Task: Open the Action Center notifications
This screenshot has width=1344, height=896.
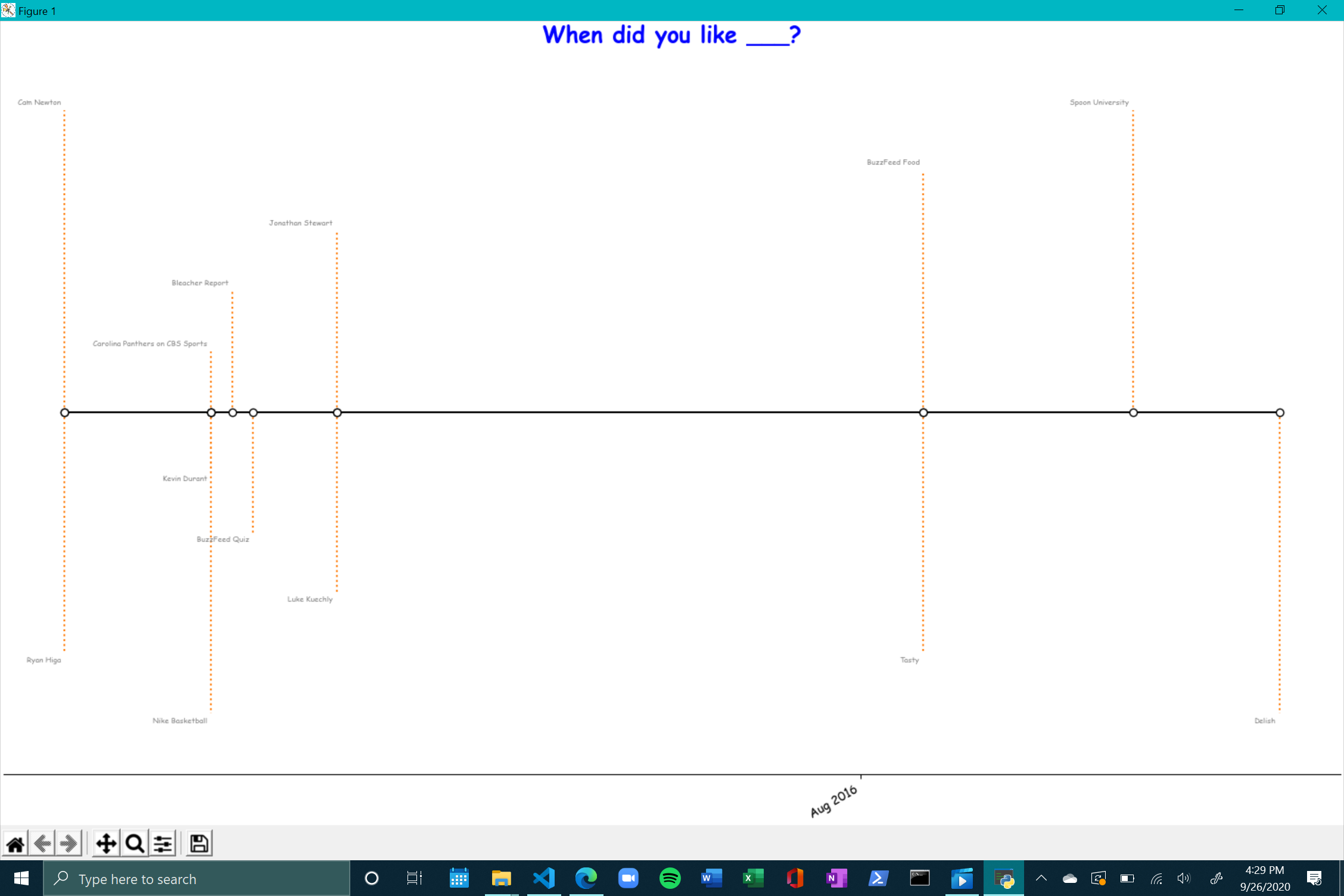Action: (x=1314, y=878)
